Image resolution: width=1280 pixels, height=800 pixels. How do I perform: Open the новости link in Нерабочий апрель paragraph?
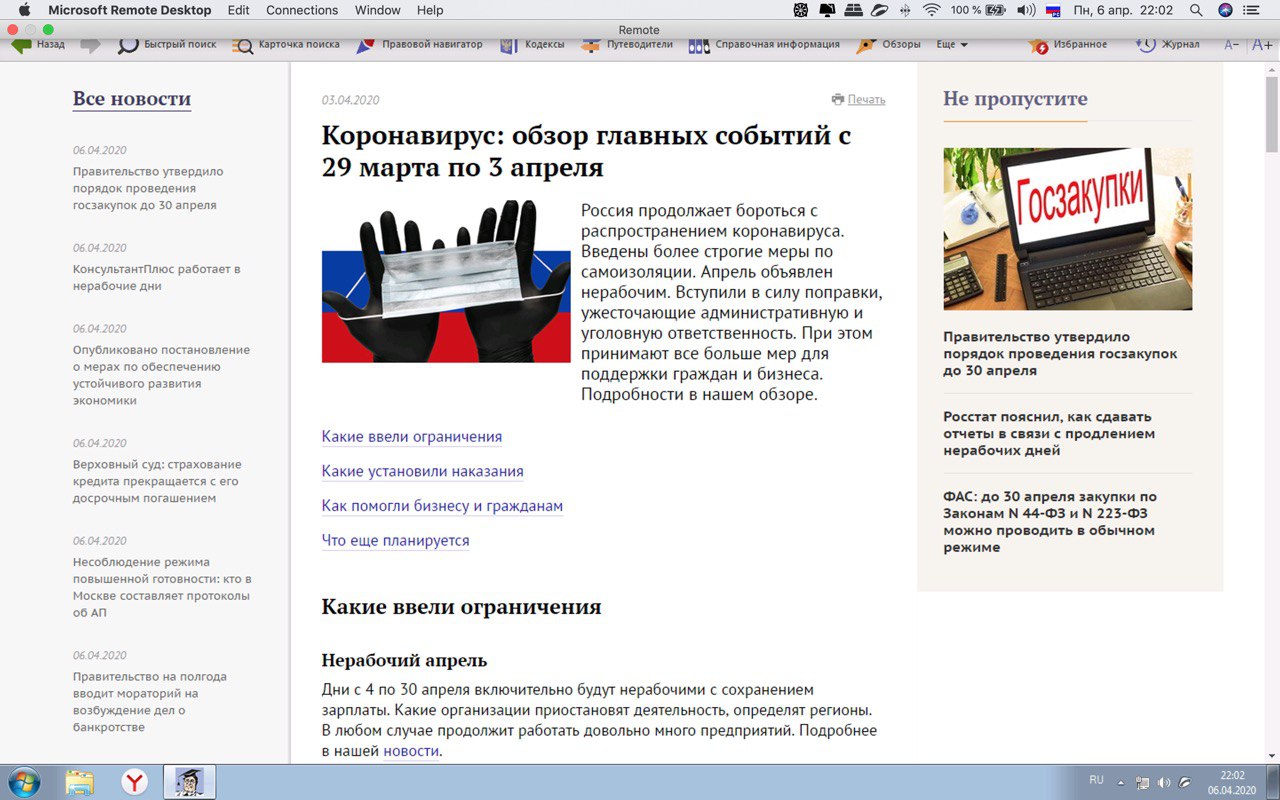coord(411,751)
